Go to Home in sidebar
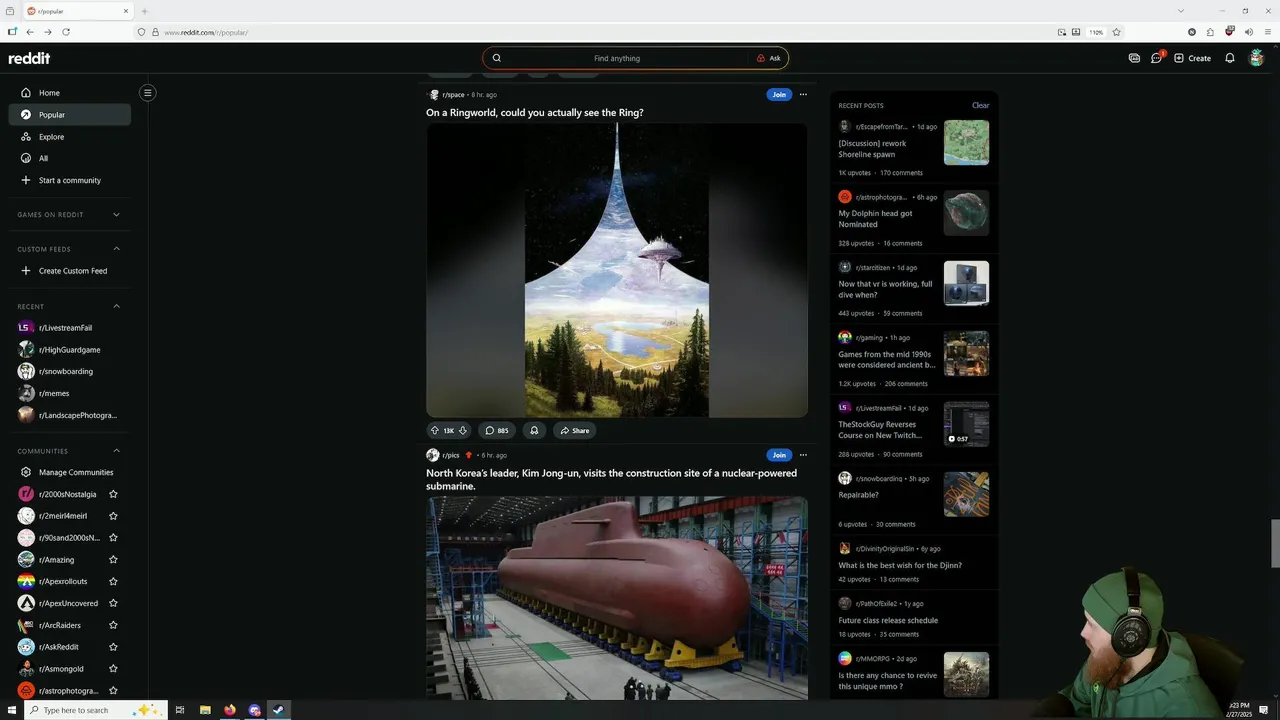The height and width of the screenshot is (720, 1280). coord(69,93)
